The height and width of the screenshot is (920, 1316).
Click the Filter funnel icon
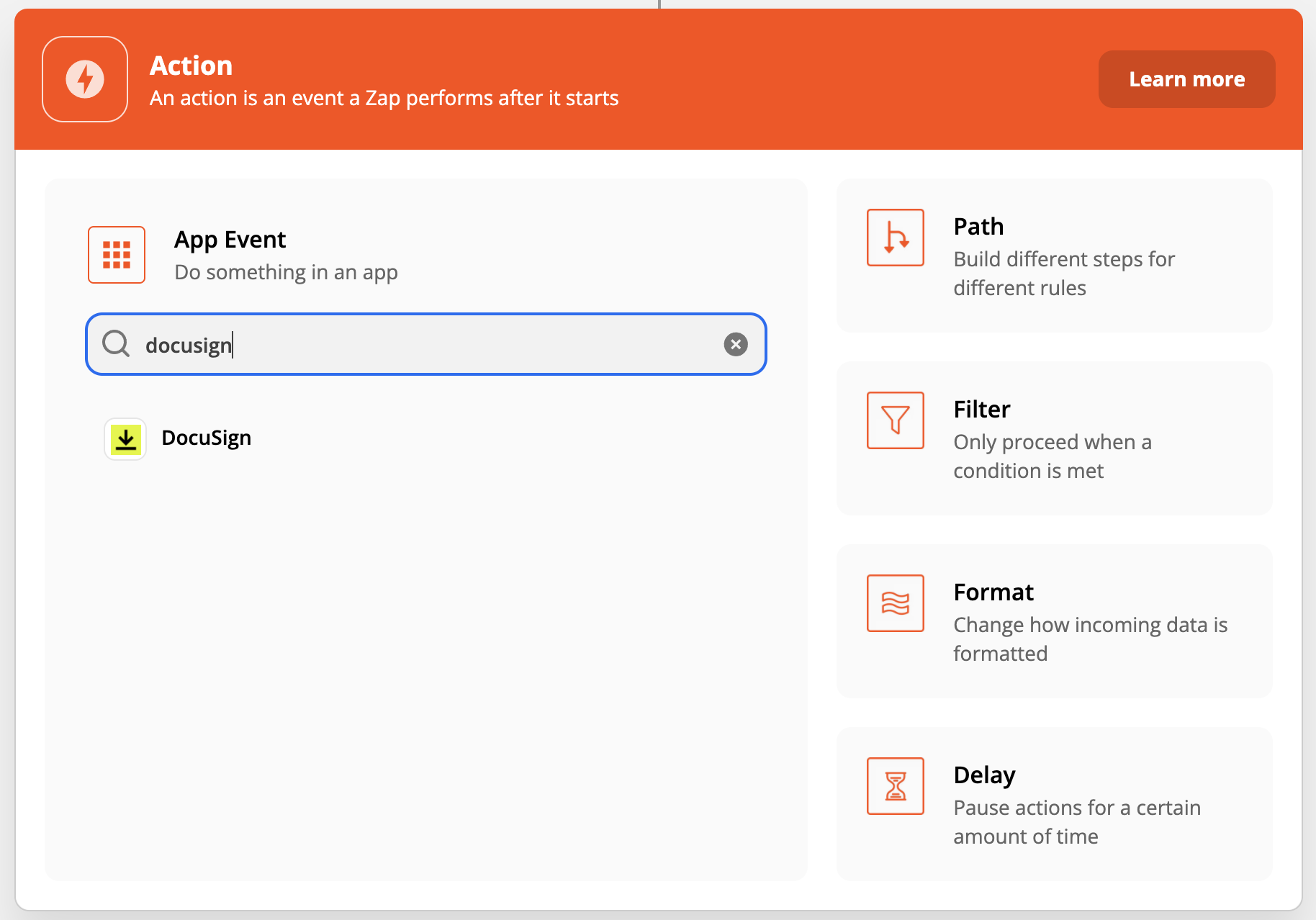895,420
